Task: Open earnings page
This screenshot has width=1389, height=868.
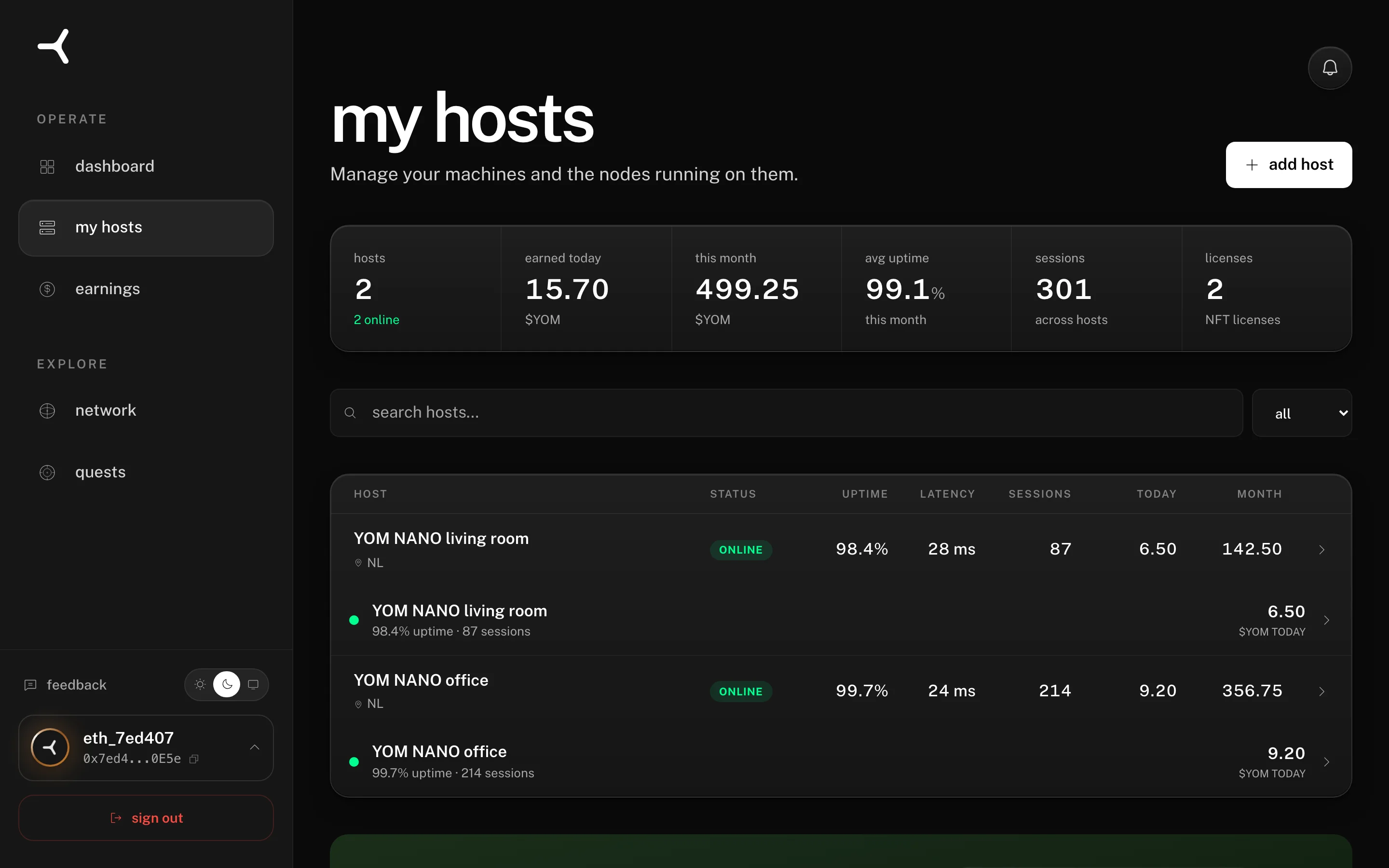Action: (146, 289)
